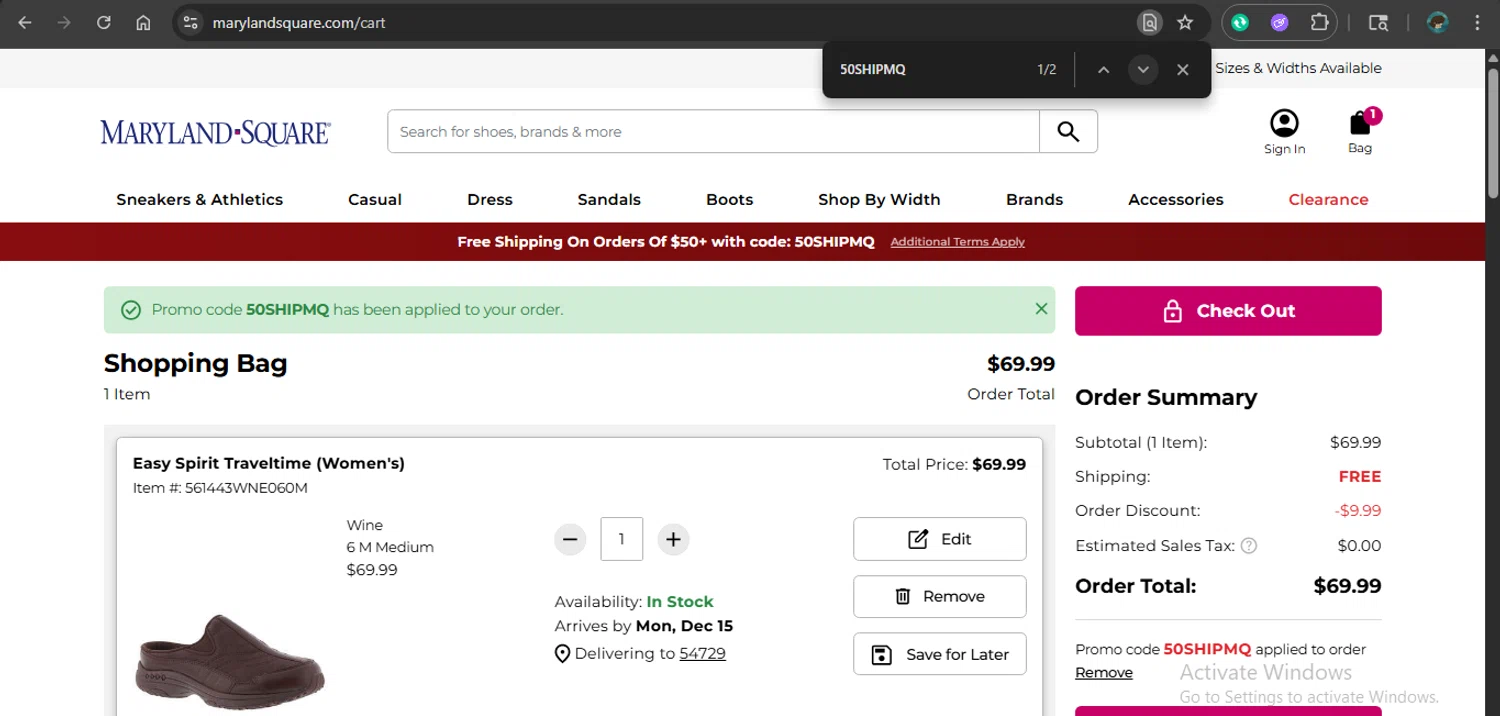Click the shoe product thumbnail
The height and width of the screenshot is (716, 1500).
coord(230,660)
